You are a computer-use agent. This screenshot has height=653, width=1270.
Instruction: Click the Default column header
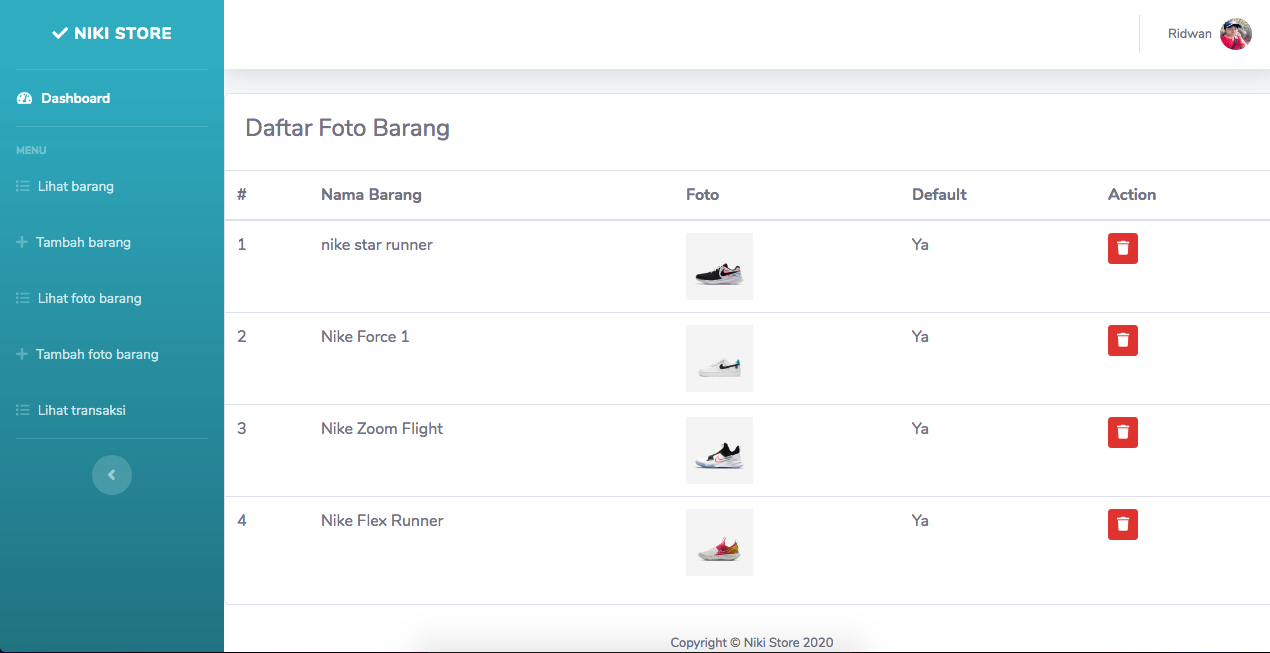point(939,194)
